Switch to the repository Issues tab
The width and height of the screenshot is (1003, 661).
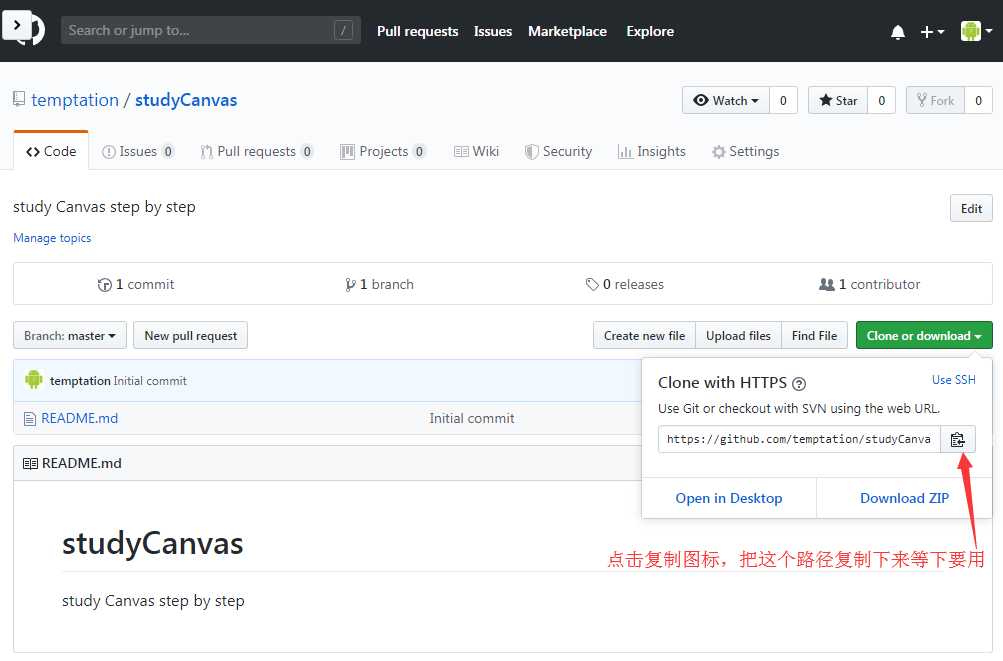(x=138, y=152)
